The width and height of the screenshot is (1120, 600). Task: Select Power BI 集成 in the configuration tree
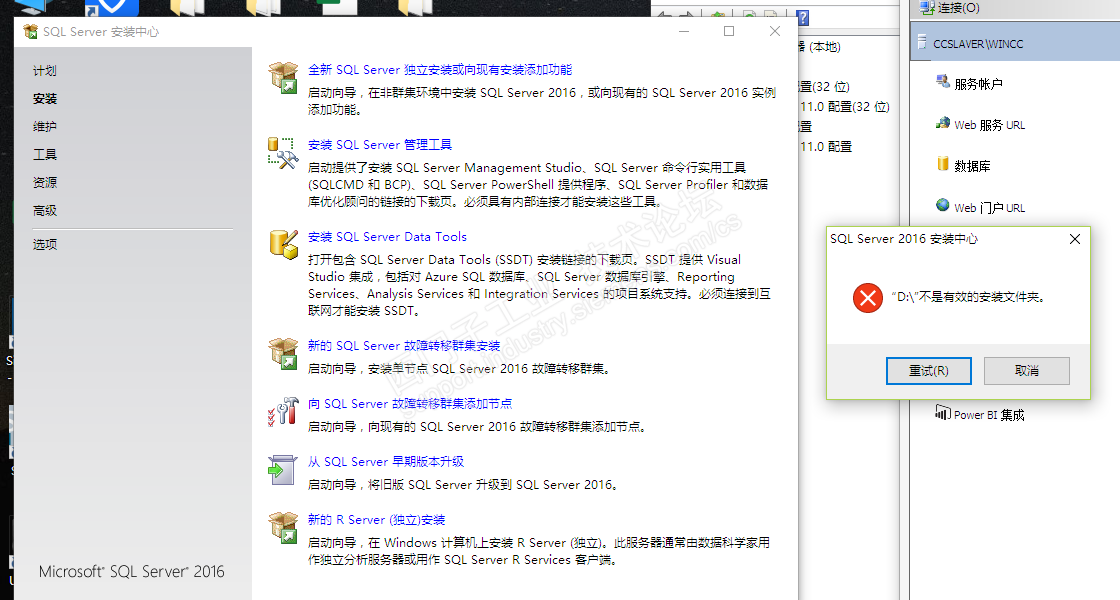click(989, 415)
